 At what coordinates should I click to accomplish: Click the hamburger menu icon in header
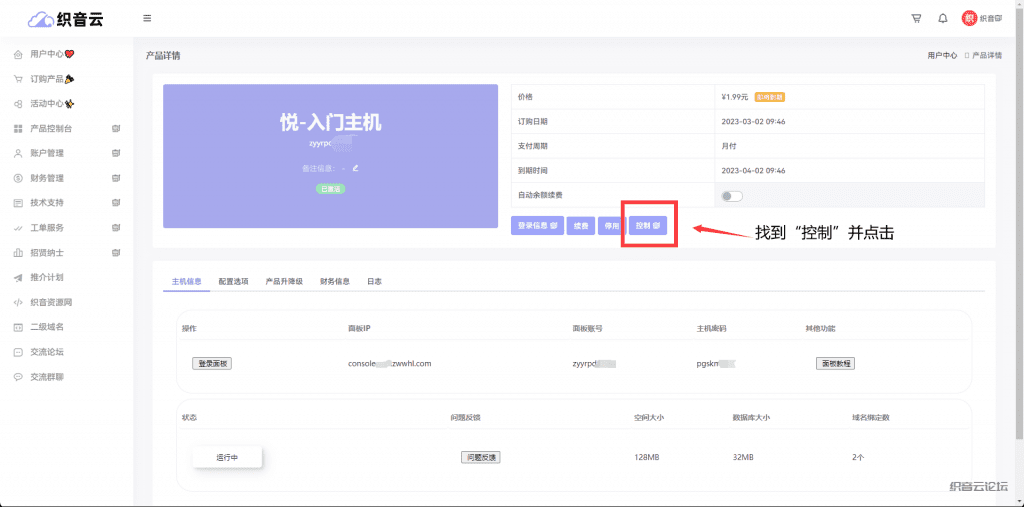point(147,18)
